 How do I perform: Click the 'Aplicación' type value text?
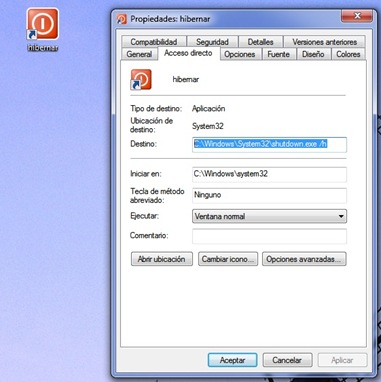[208, 108]
